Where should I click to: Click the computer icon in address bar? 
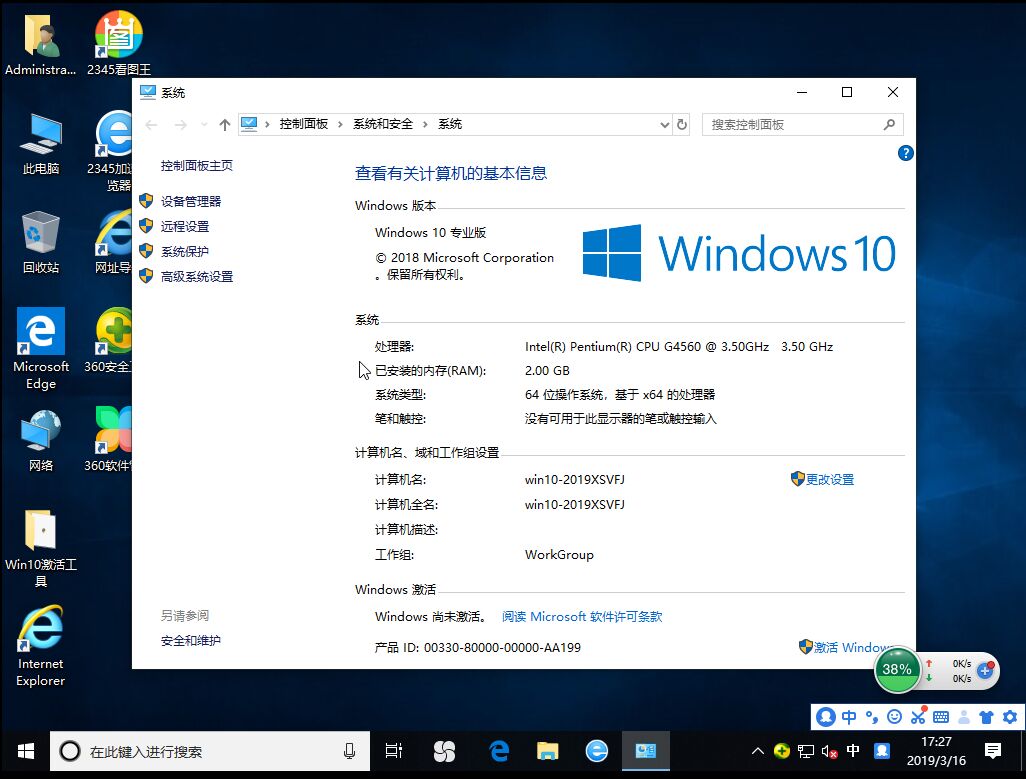pos(249,124)
